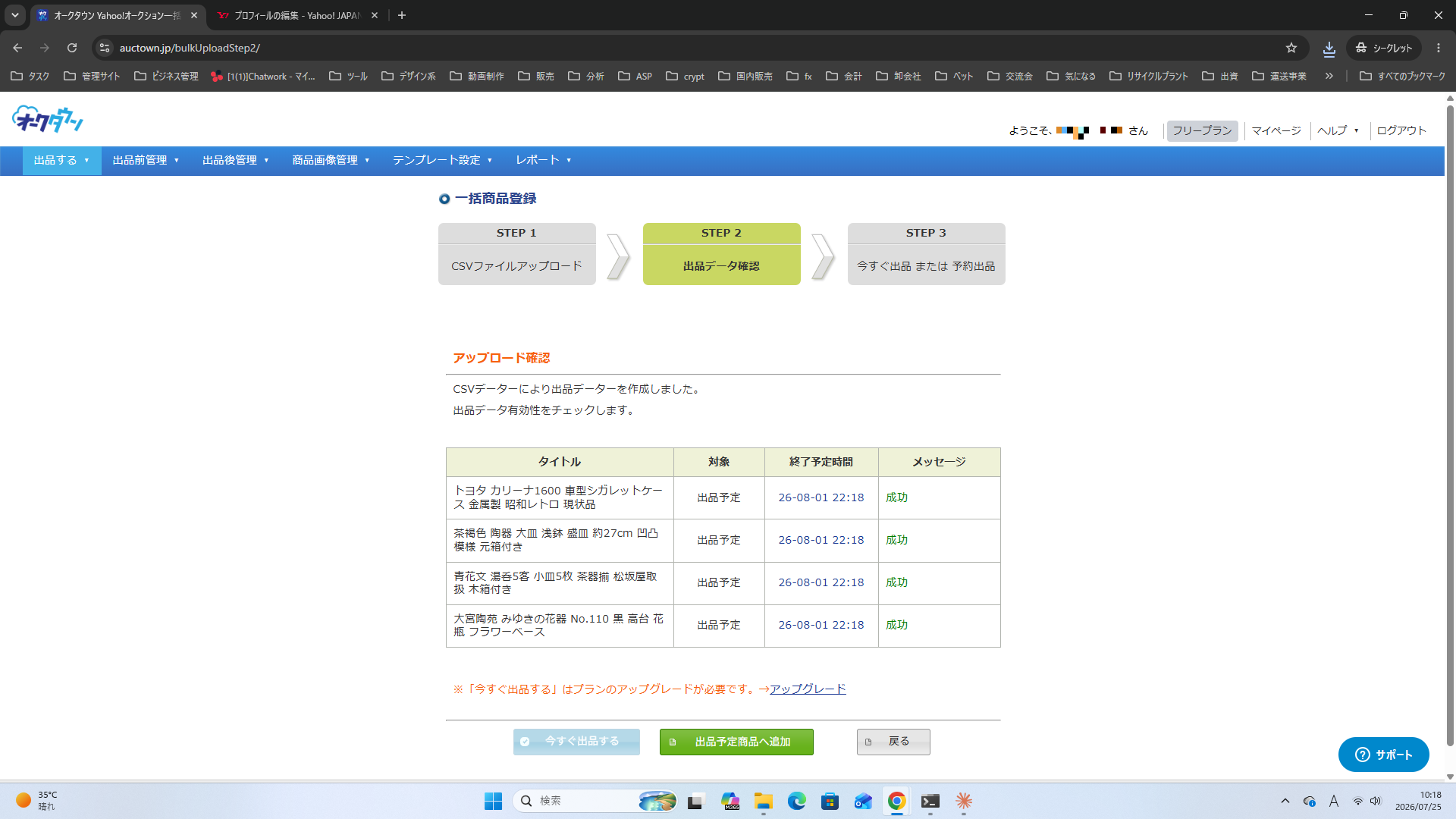Bookmark this page with star icon
Viewport: 1456px width, 819px height.
1291,48
